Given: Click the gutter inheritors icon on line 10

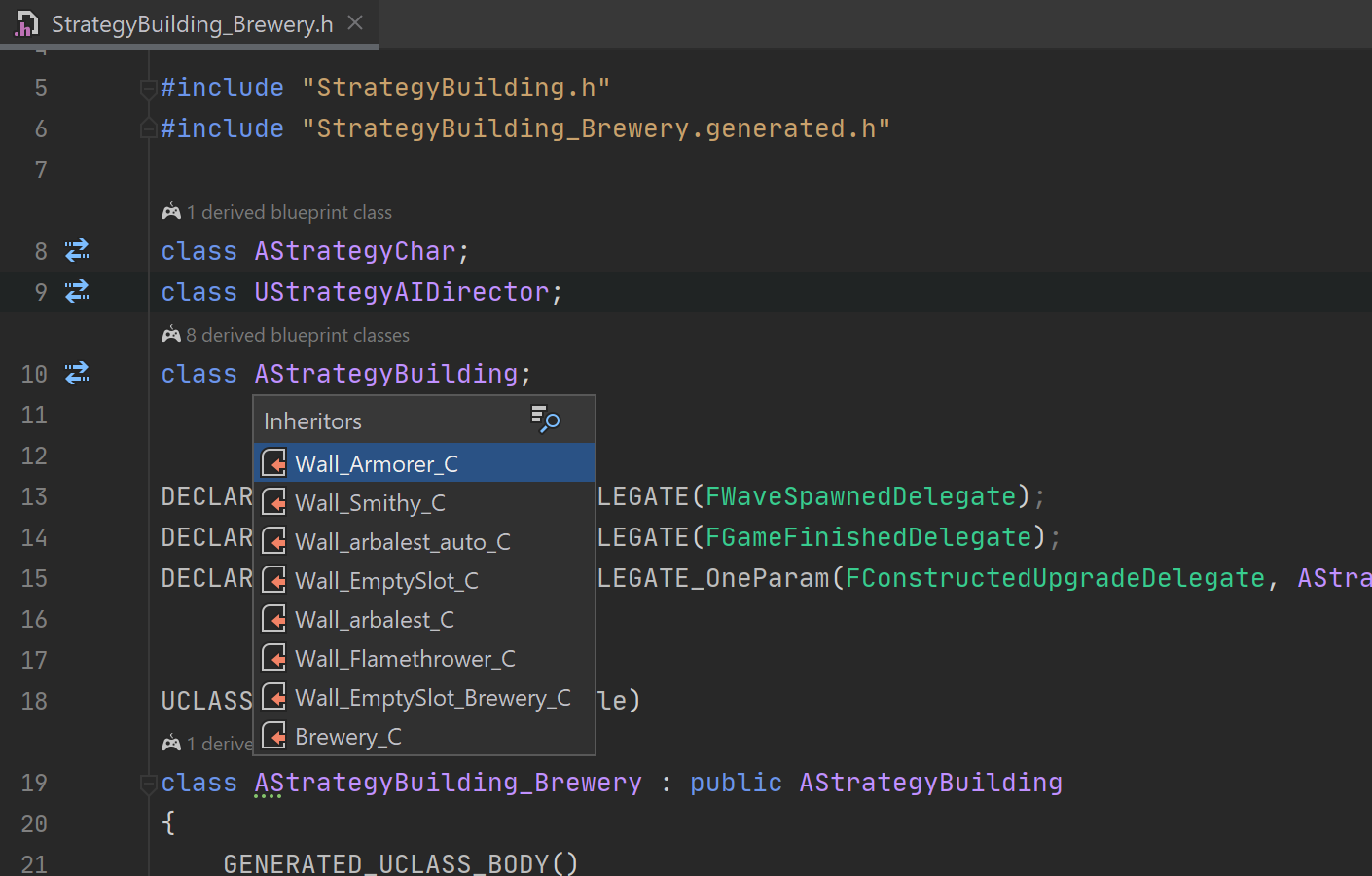Looking at the screenshot, I should click(77, 374).
